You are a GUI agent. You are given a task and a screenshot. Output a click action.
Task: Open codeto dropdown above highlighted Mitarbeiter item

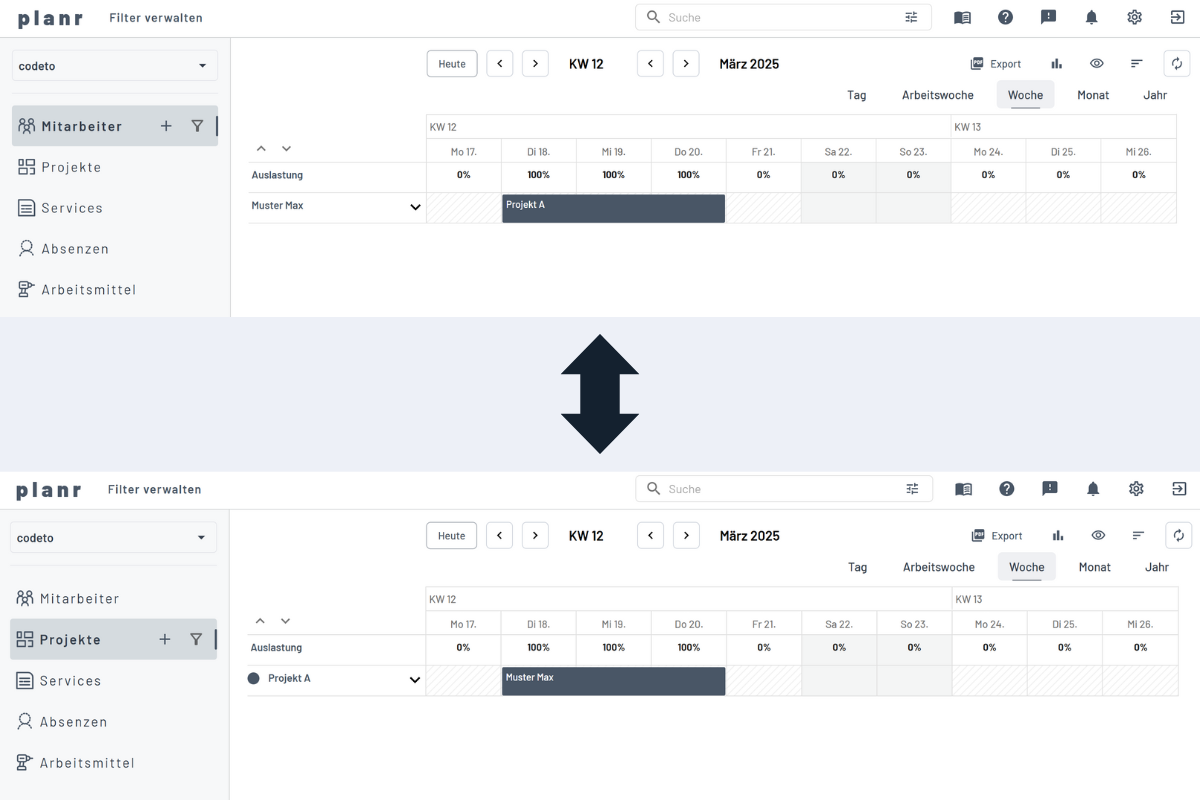coord(115,66)
